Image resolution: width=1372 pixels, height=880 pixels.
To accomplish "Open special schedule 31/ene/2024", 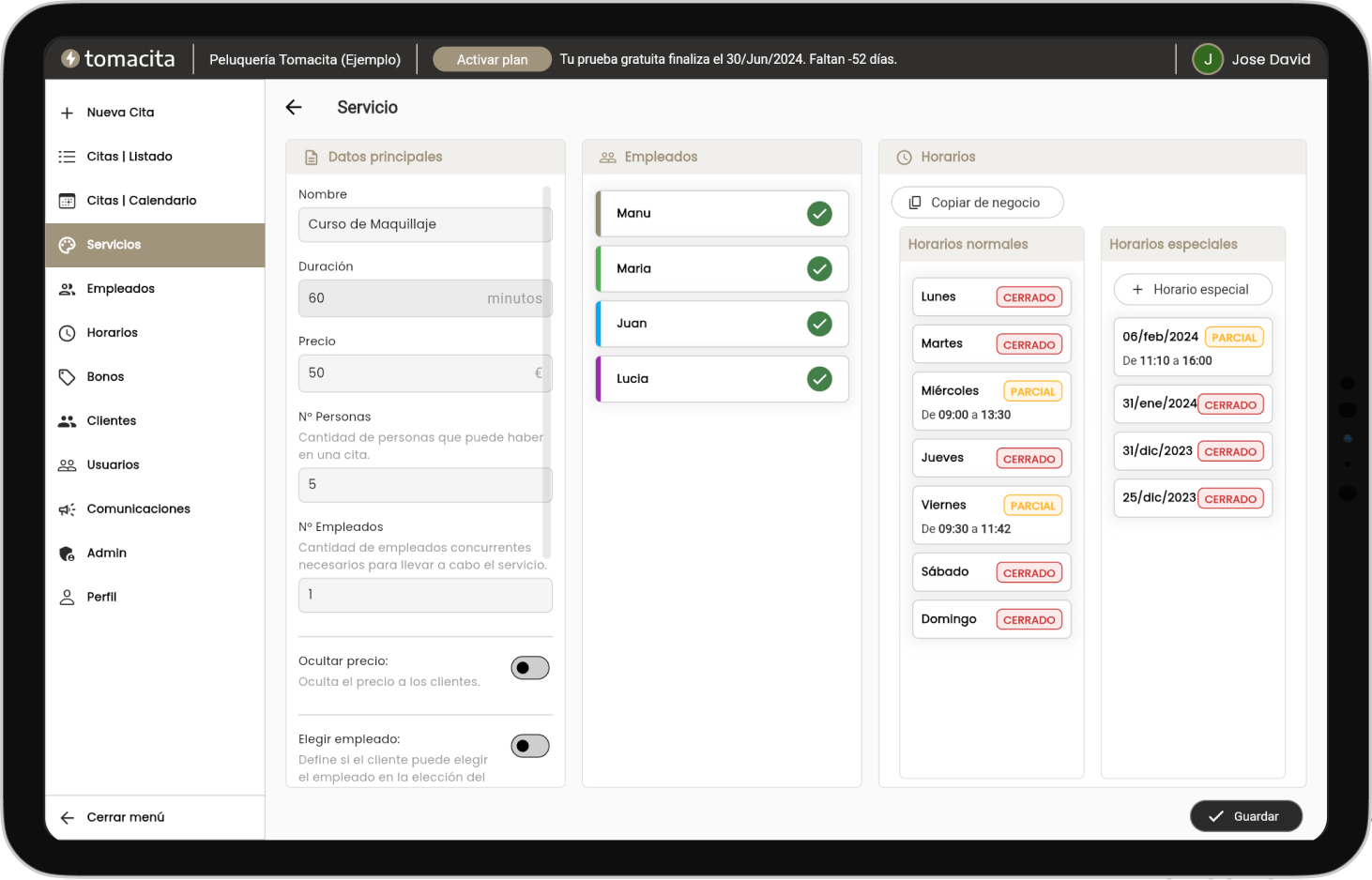I will pos(1193,404).
